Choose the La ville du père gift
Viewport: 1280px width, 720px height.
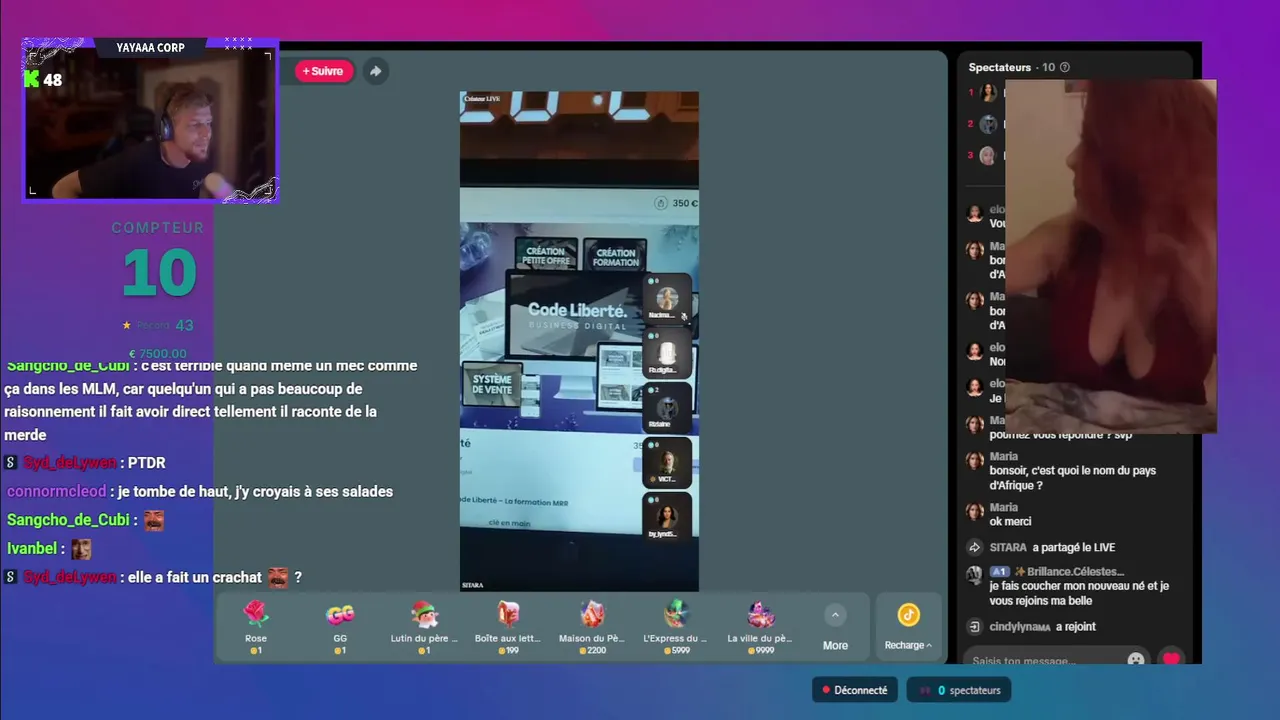tap(760, 627)
